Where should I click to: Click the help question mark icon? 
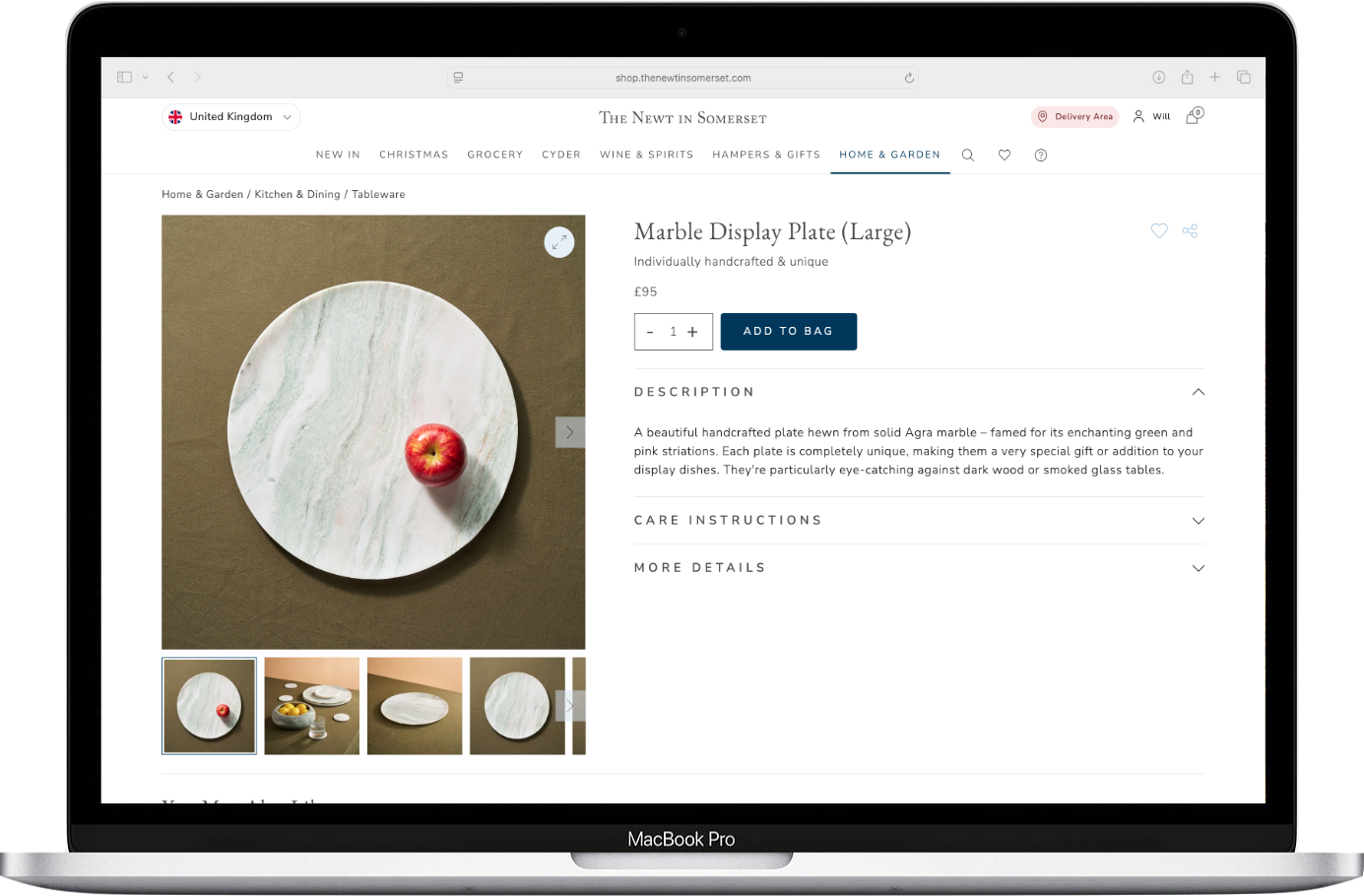pyautogui.click(x=1041, y=156)
